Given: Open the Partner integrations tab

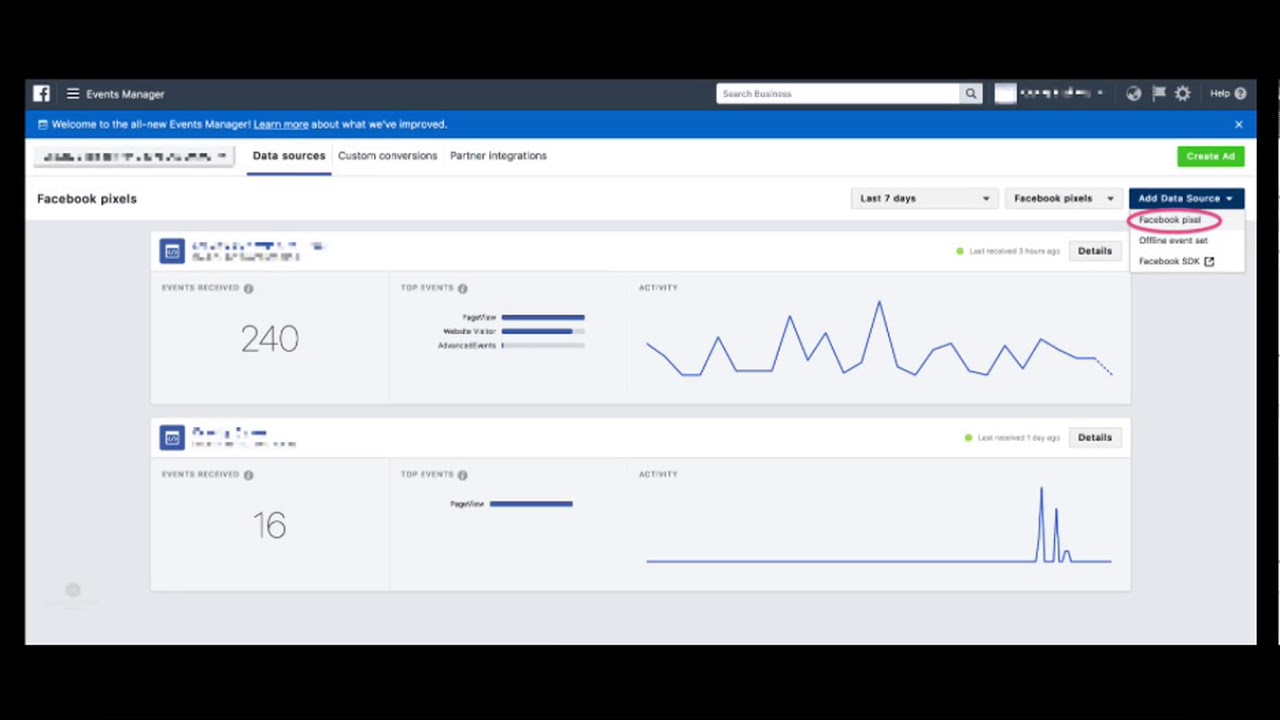Looking at the screenshot, I should [x=498, y=156].
